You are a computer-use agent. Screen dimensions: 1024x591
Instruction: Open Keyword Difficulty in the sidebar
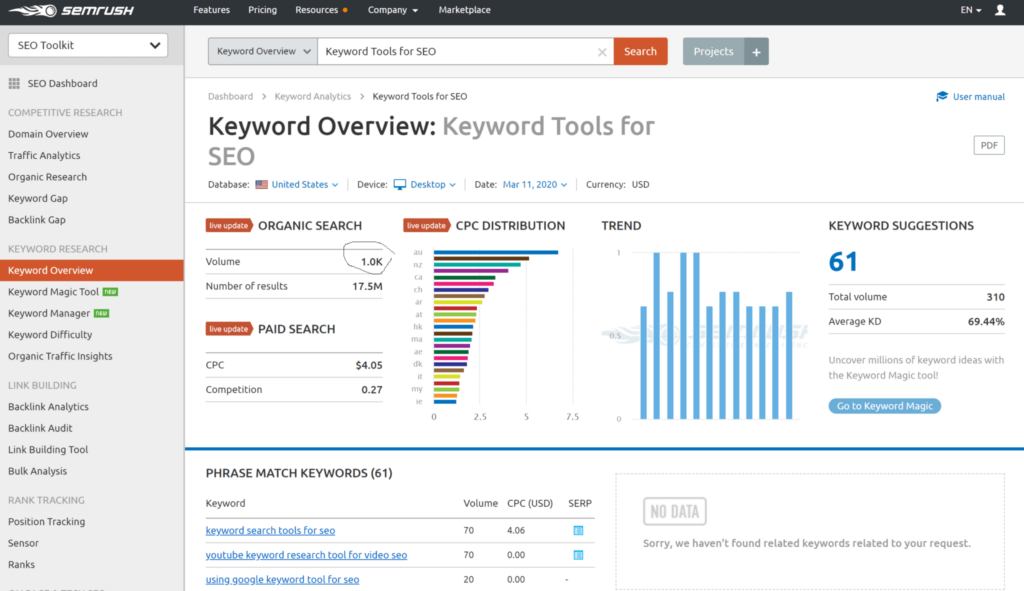pyautogui.click(x=50, y=335)
